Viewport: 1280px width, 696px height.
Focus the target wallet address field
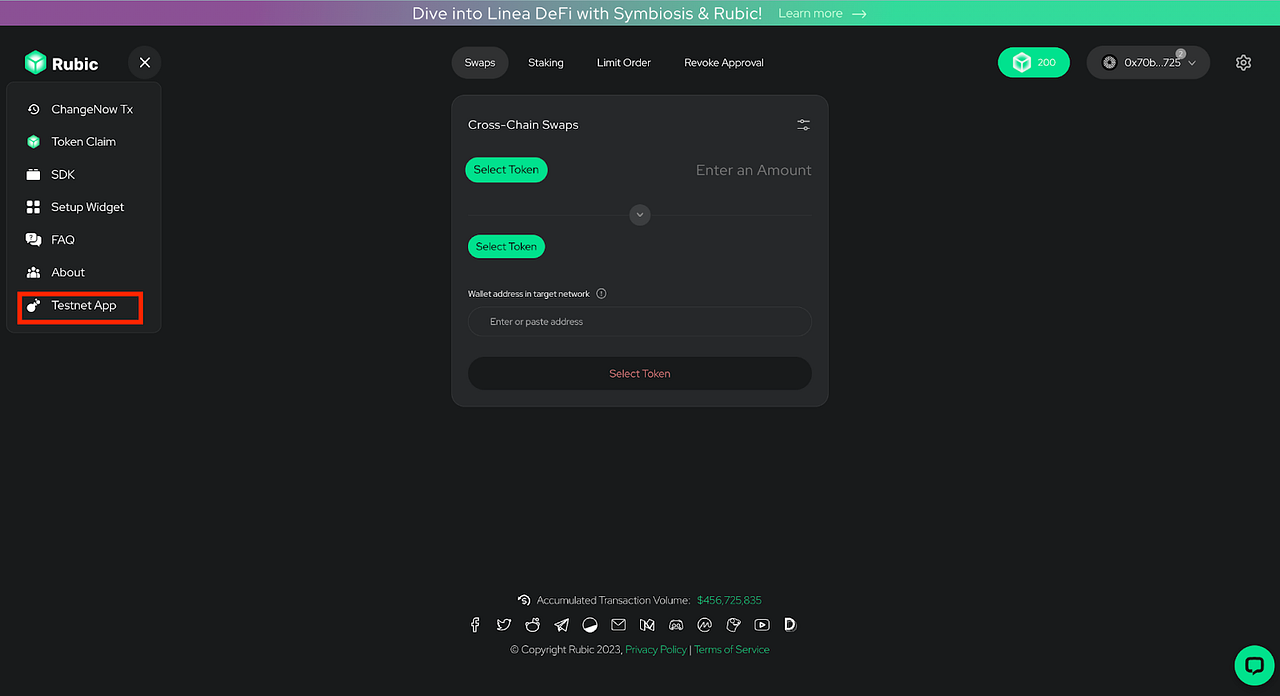tap(640, 322)
